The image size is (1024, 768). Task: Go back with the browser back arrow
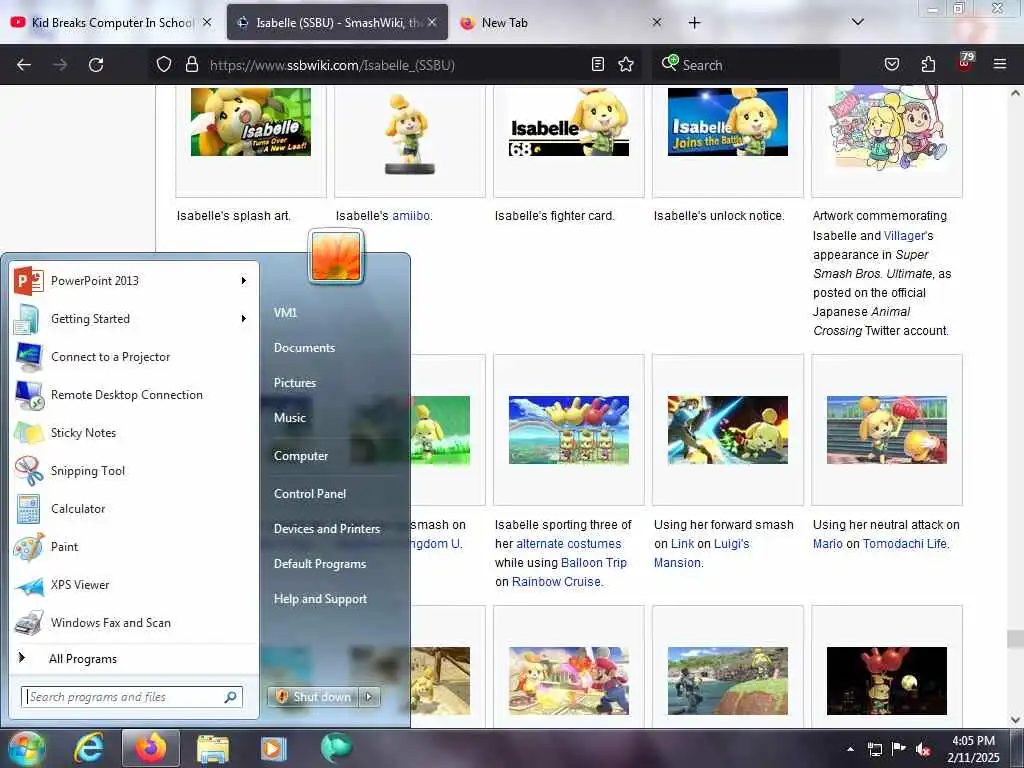coord(24,65)
